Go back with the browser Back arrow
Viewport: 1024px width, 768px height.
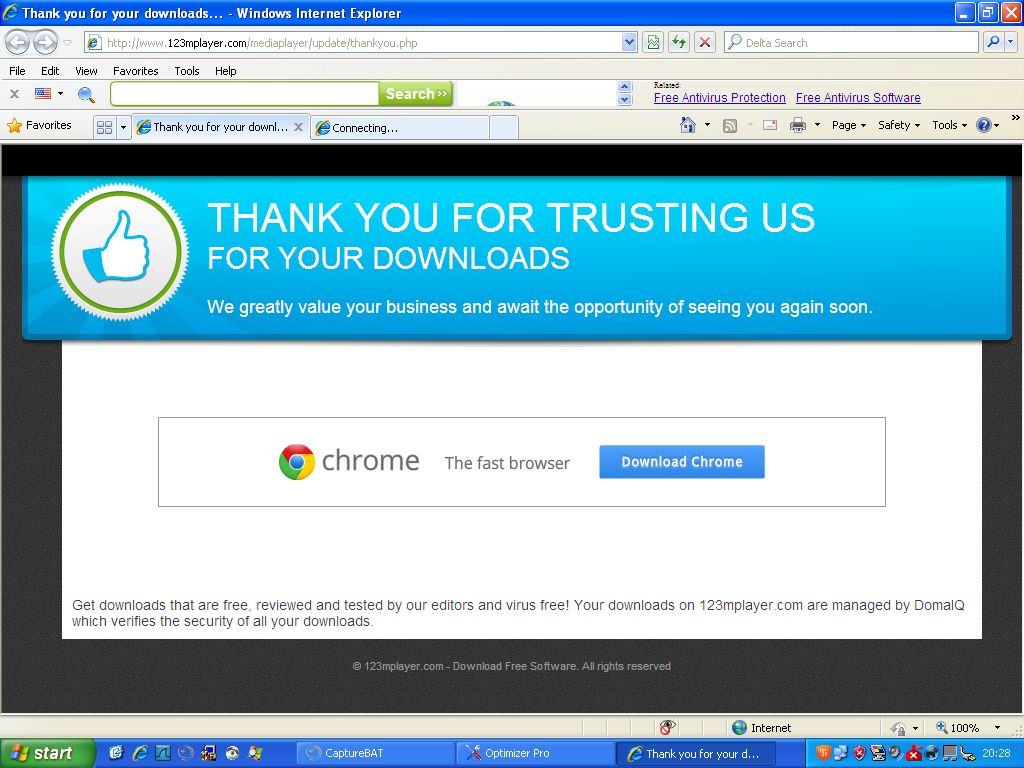coord(18,43)
